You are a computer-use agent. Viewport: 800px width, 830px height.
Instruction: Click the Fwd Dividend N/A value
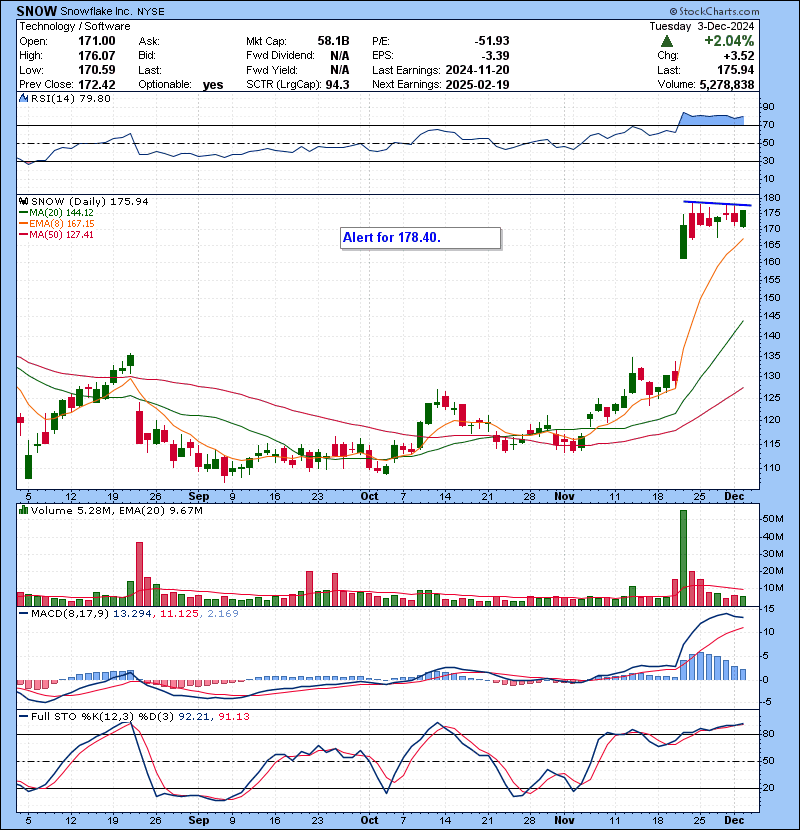click(339, 55)
